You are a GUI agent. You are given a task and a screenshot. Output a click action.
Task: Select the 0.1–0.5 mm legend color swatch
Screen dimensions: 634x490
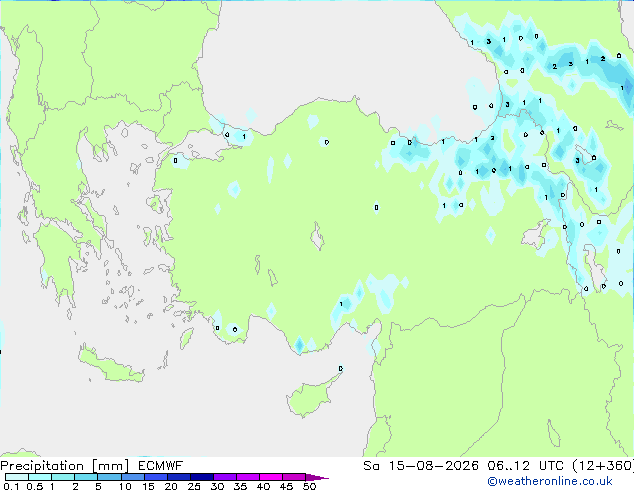pos(17,477)
